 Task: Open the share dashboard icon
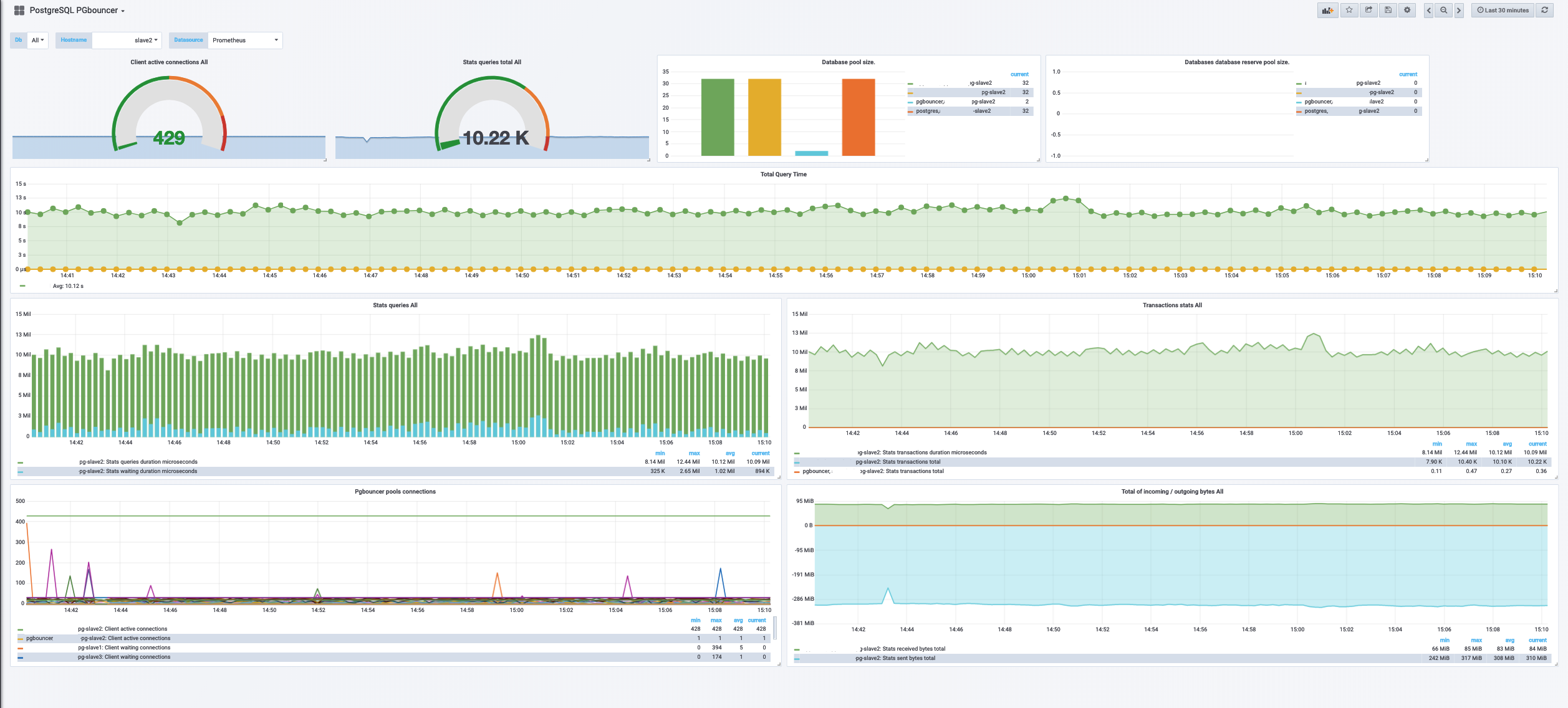[x=1368, y=10]
